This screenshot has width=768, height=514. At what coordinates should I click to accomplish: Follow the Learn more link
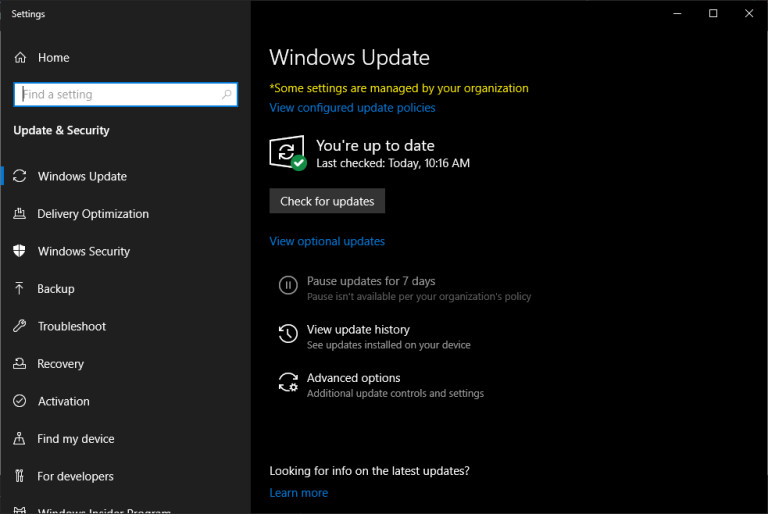[x=298, y=493]
